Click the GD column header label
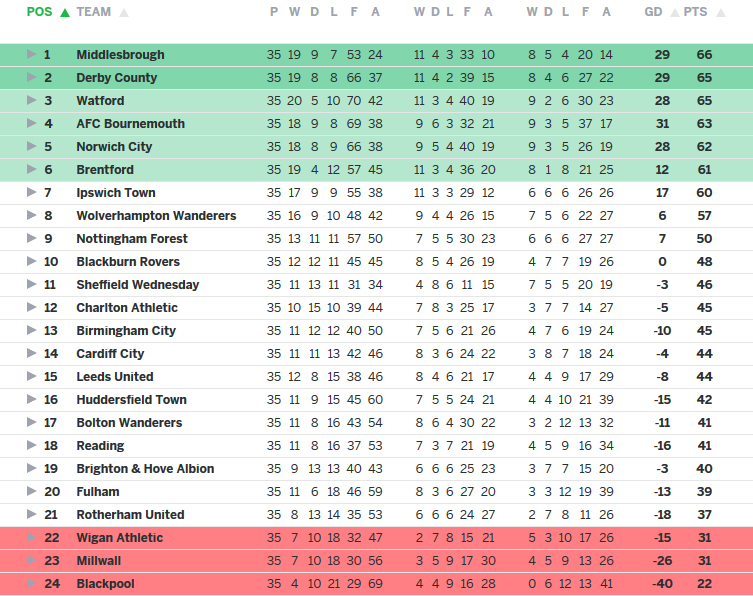753x596 pixels. coord(654,12)
